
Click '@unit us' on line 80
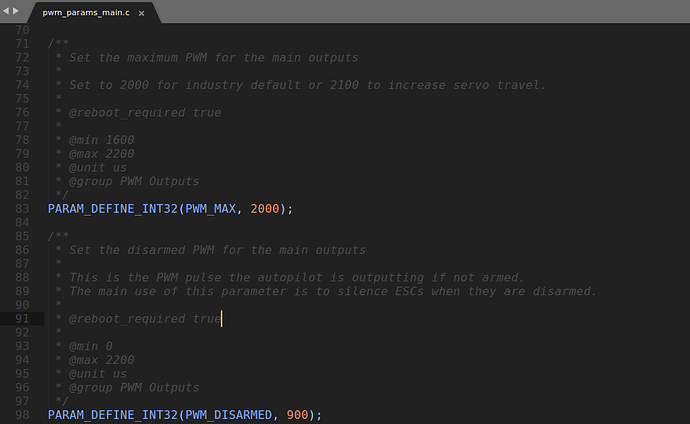coord(98,168)
